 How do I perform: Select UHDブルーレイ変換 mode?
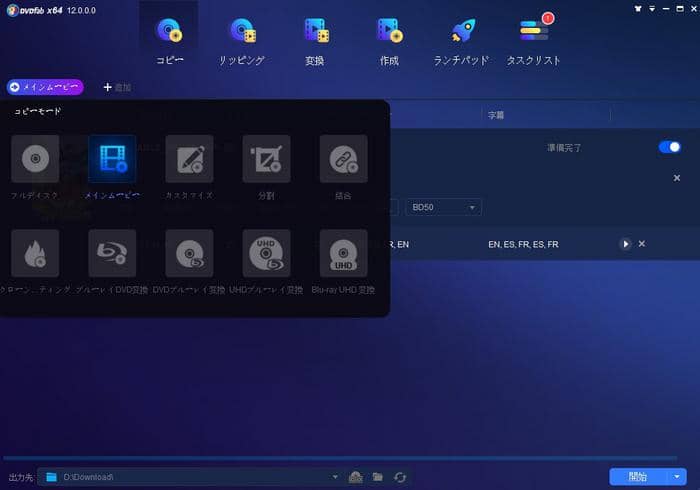[266, 253]
